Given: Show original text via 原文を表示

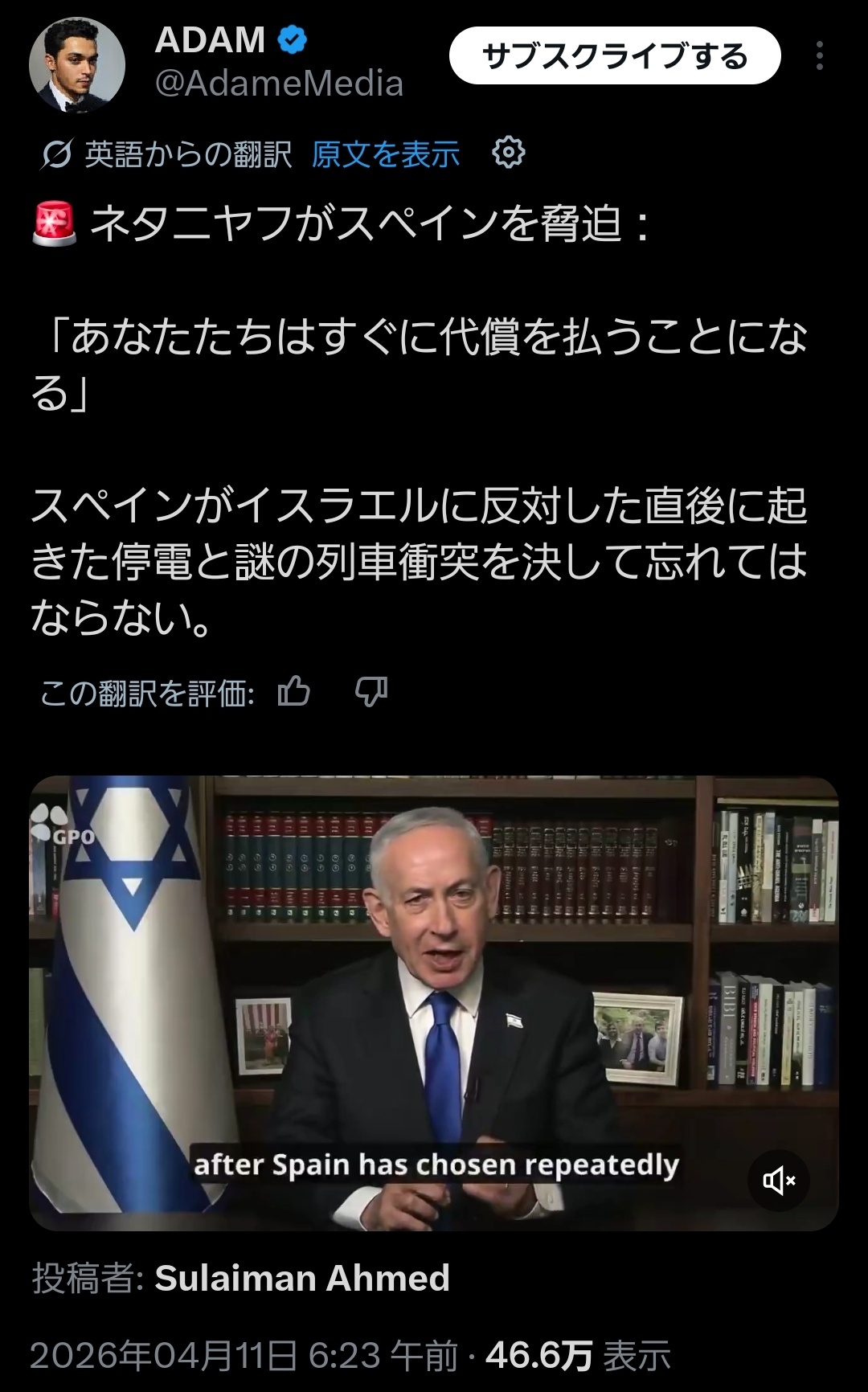Looking at the screenshot, I should pos(386,154).
